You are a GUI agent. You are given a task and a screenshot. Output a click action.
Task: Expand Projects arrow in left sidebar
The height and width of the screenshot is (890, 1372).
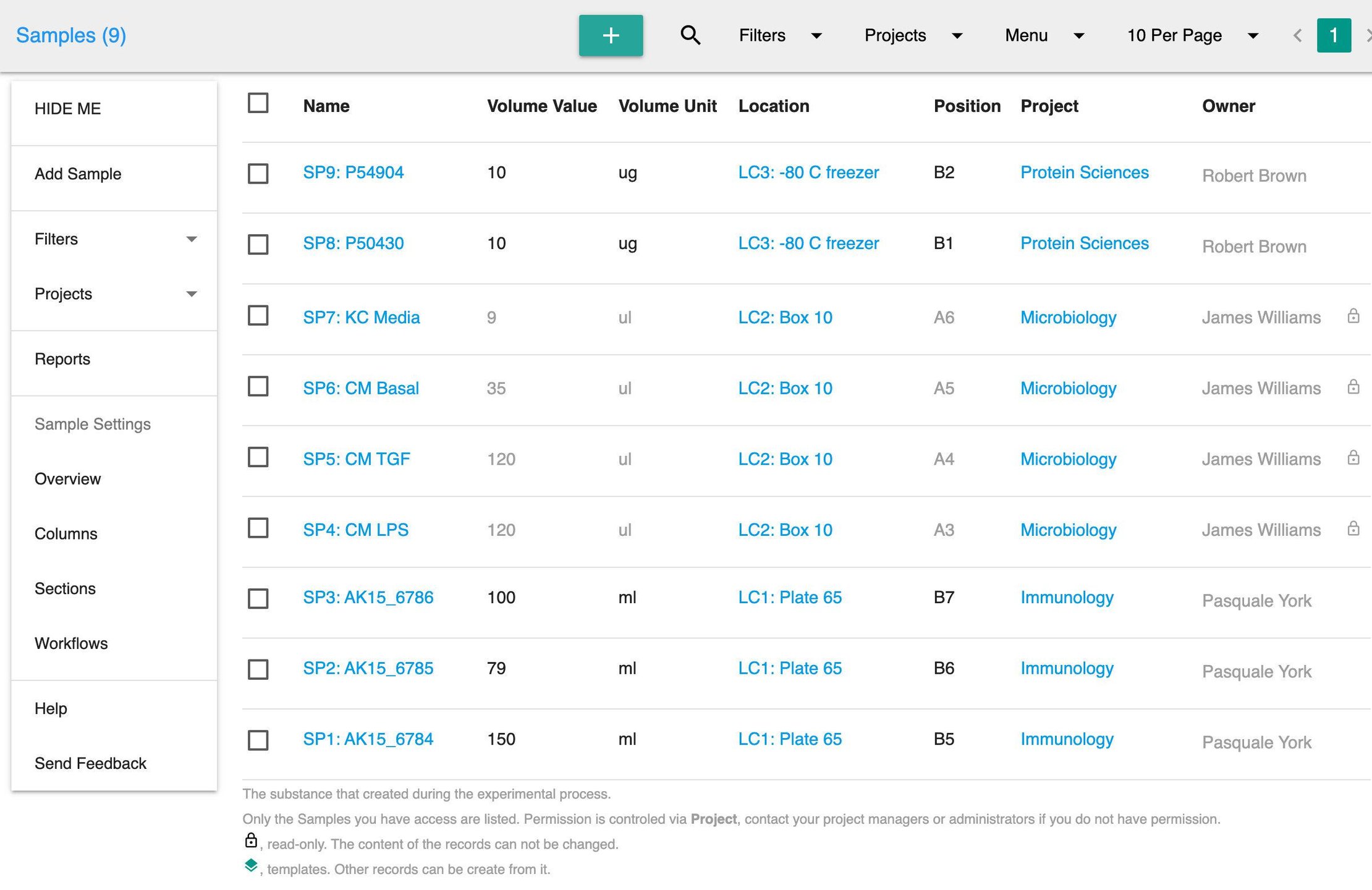click(x=192, y=294)
